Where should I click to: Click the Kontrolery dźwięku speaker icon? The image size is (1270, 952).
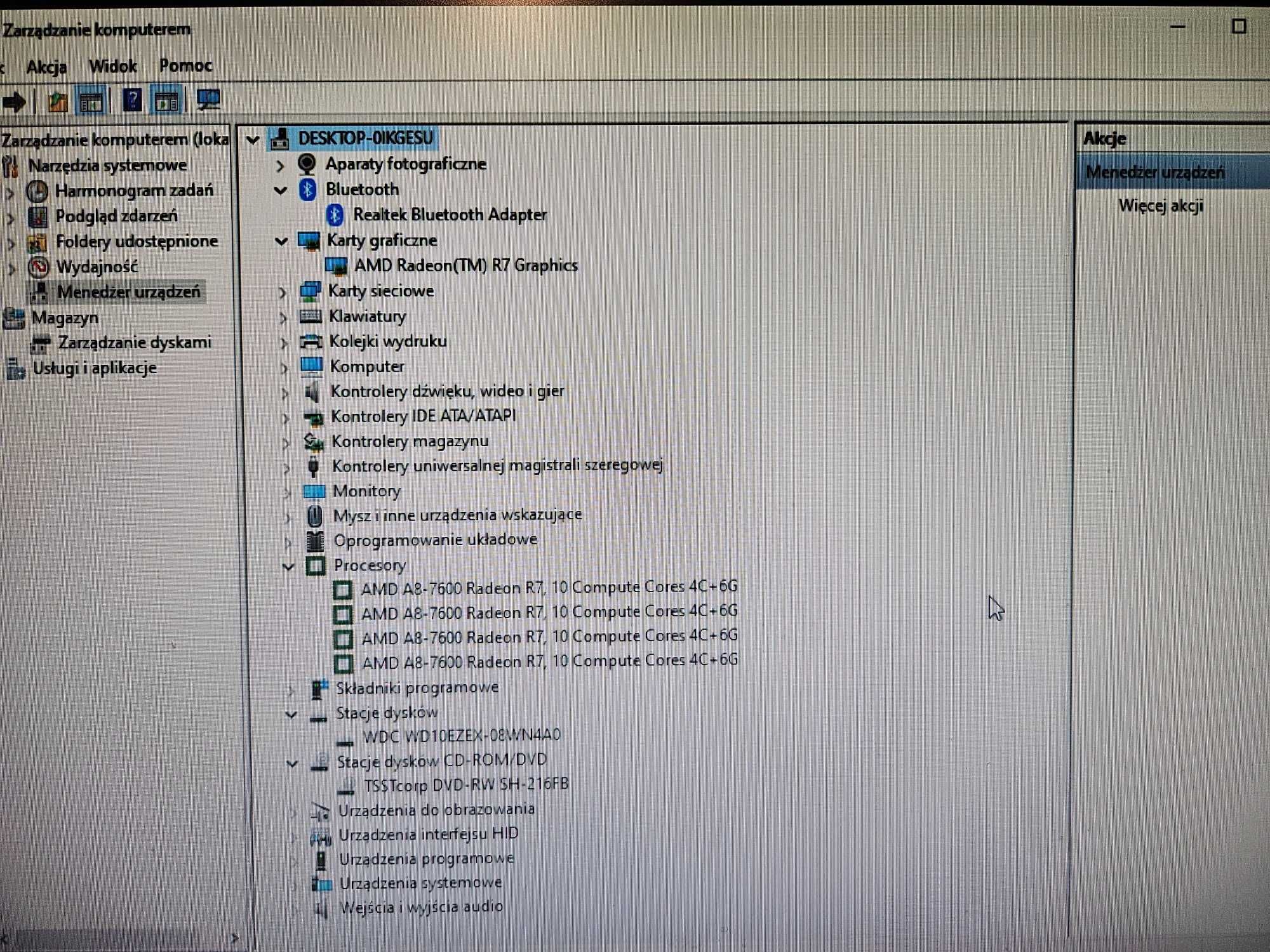coord(312,392)
